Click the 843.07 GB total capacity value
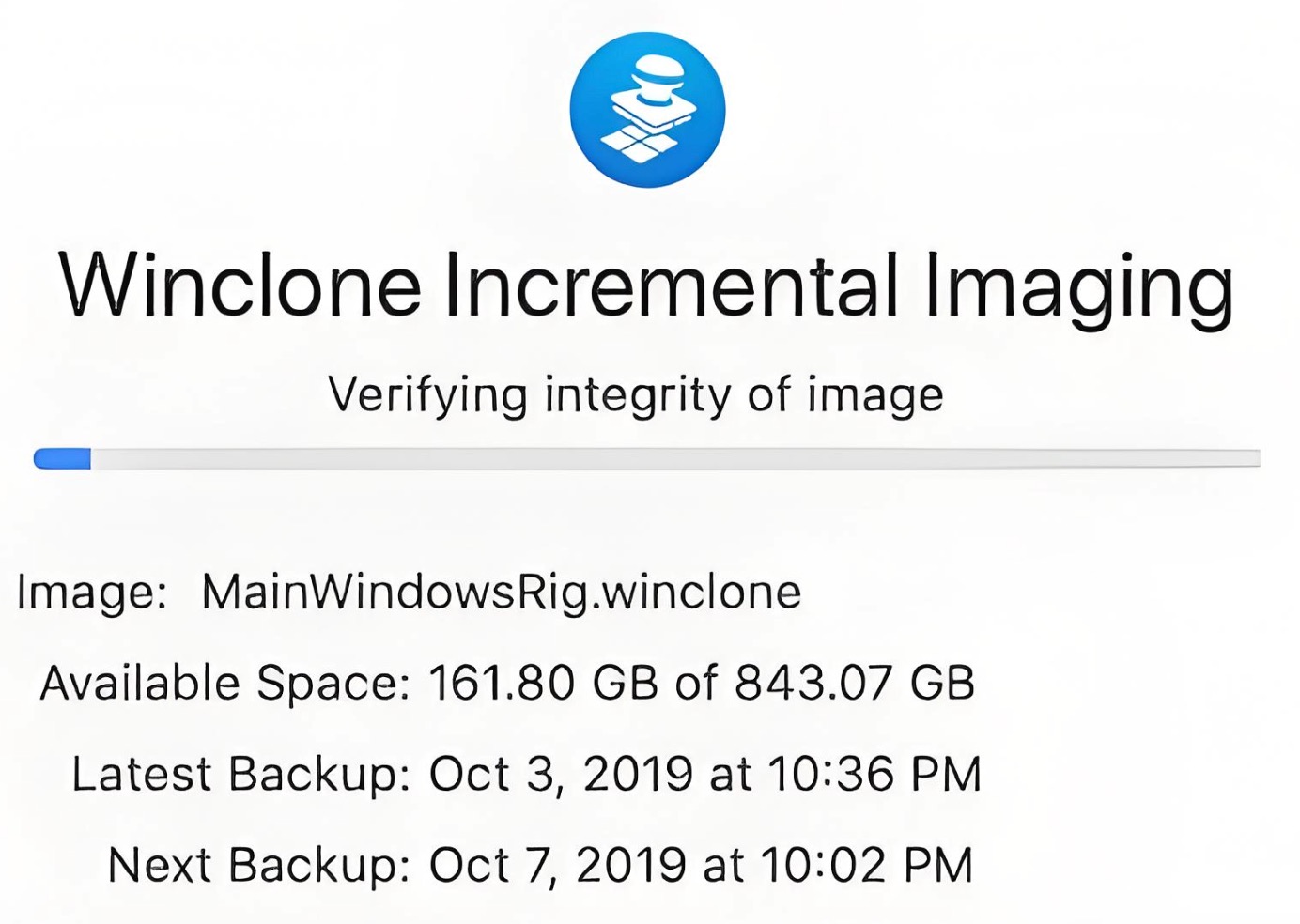 coord(855,683)
